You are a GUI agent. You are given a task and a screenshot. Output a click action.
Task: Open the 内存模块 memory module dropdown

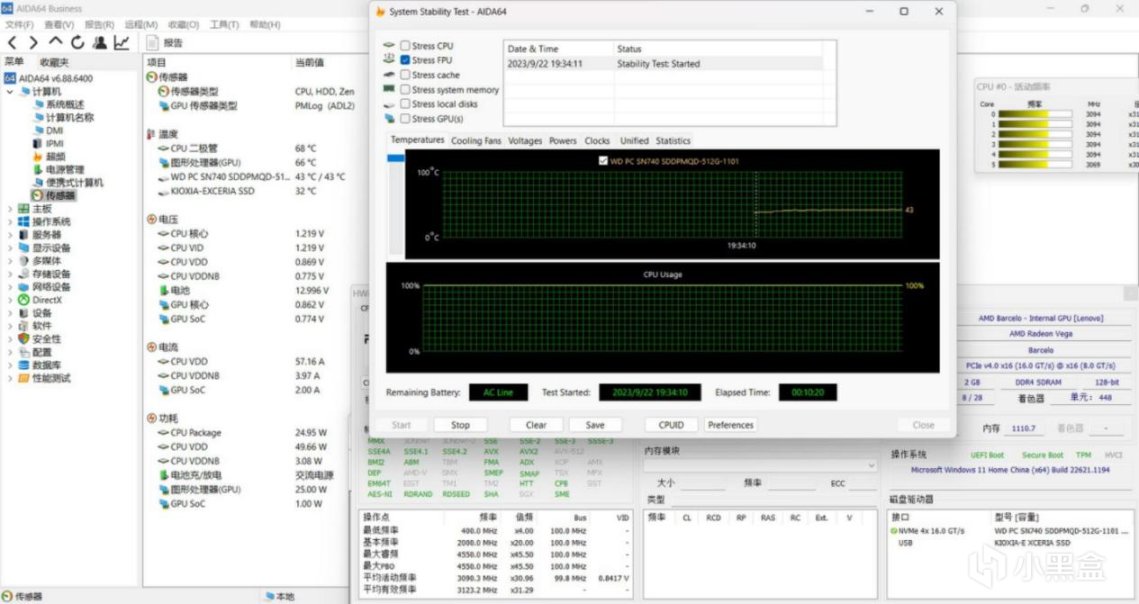760,465
